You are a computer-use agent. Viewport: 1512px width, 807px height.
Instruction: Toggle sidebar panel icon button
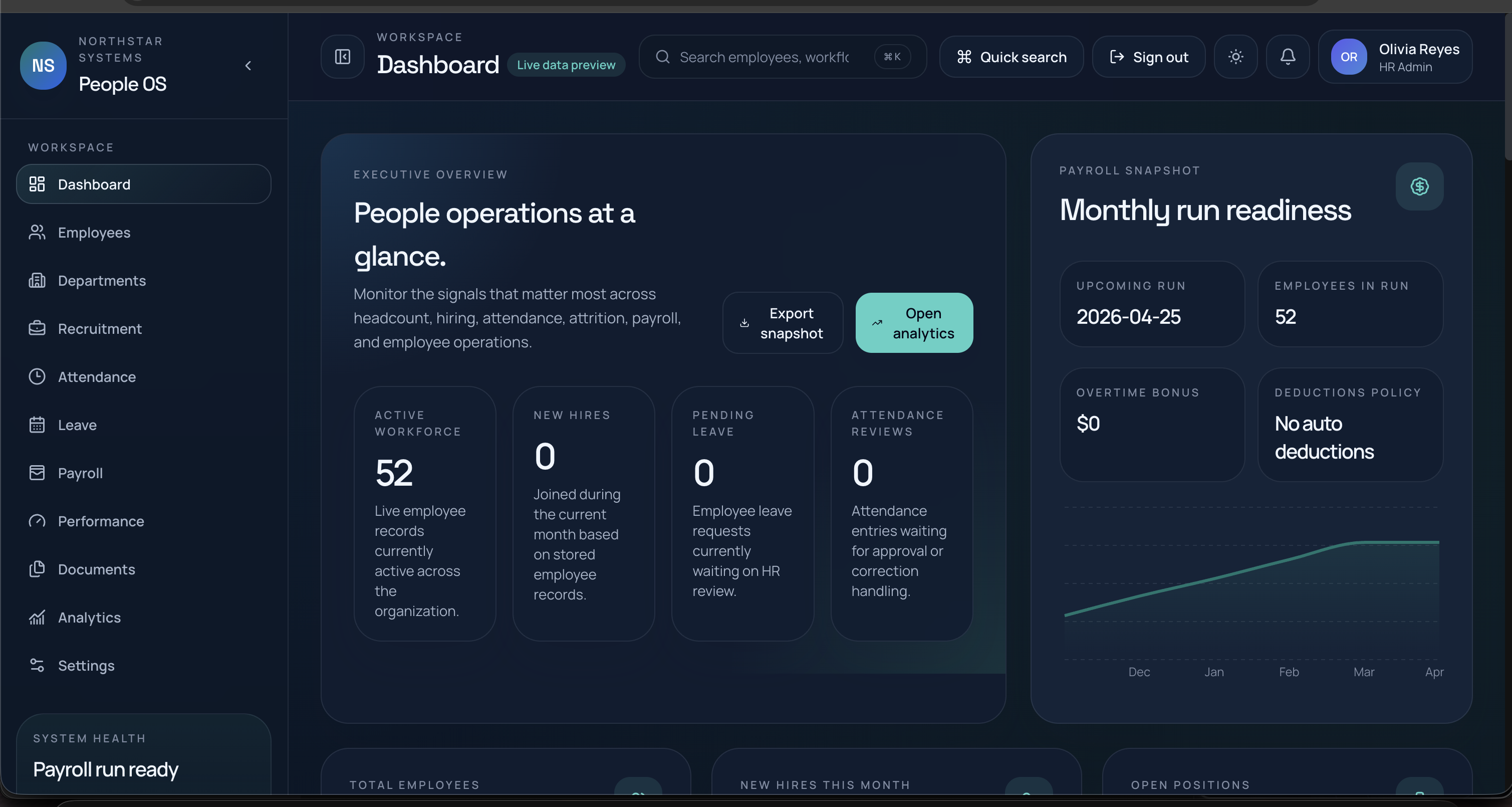342,56
